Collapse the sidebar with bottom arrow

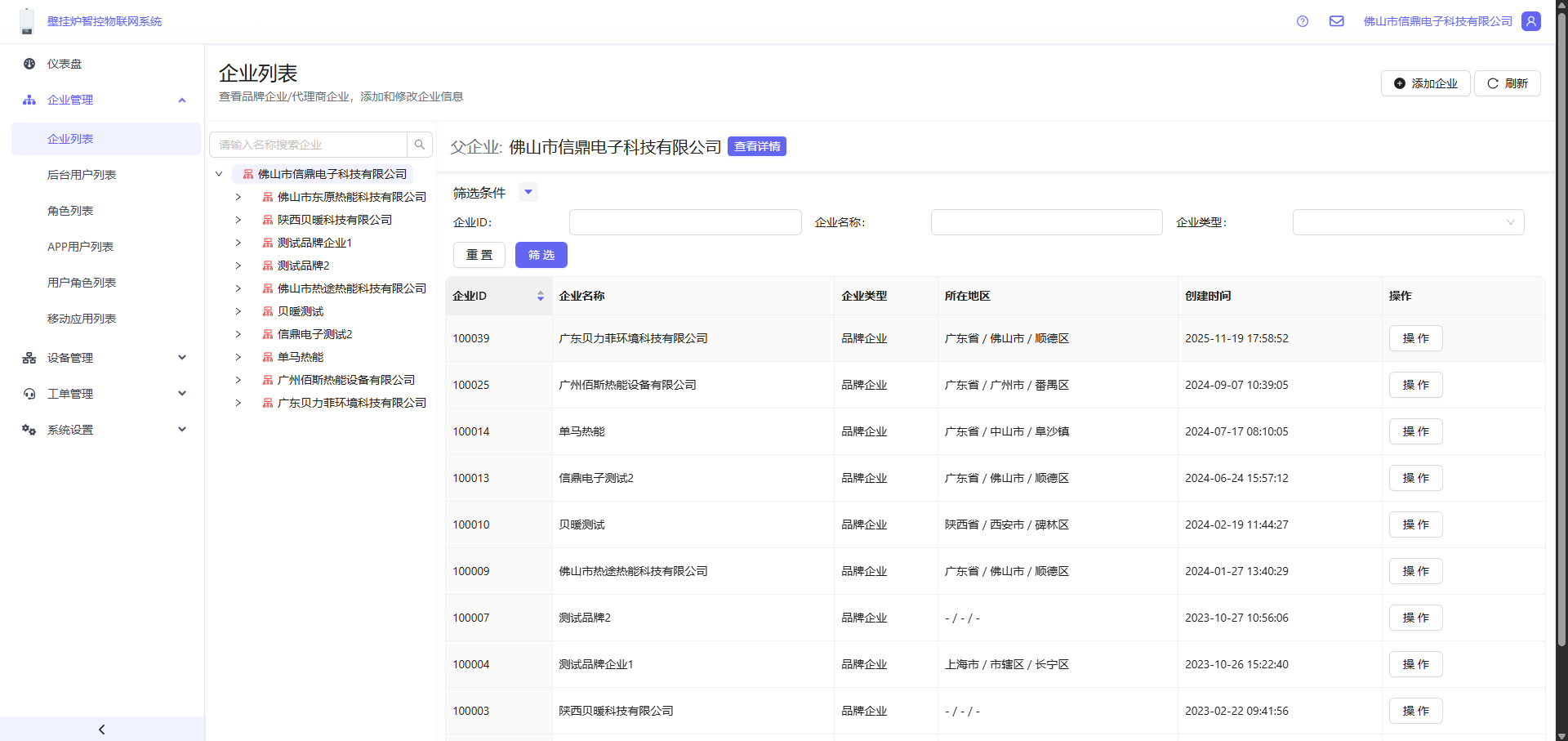pyautogui.click(x=102, y=730)
